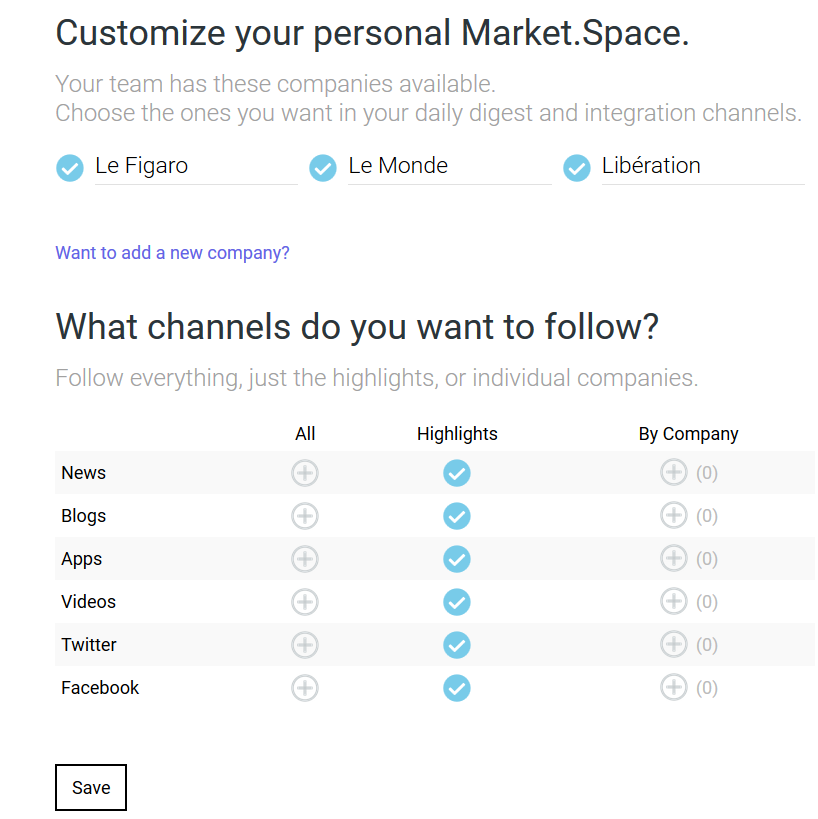
Task: Add News to the All channel
Action: 305,473
